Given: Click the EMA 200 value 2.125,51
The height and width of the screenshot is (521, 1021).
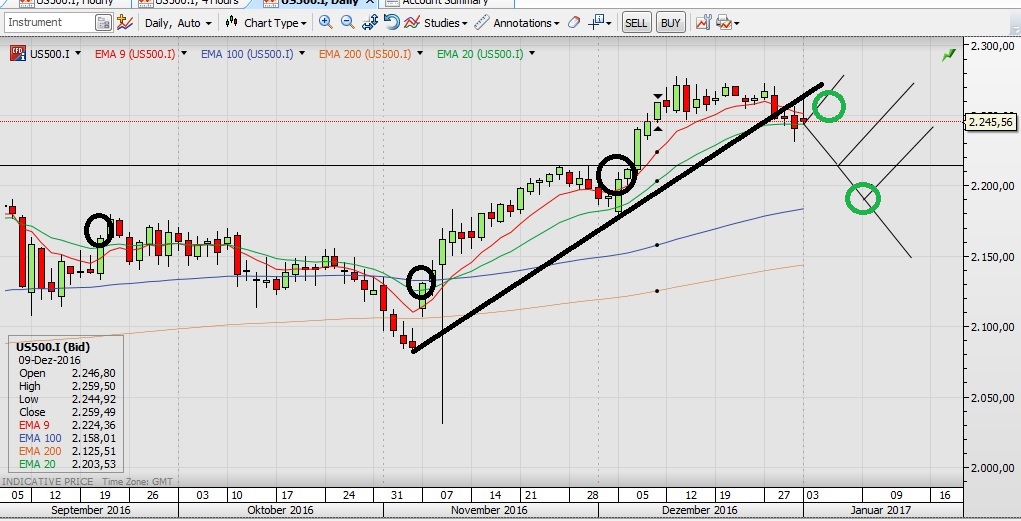Looking at the screenshot, I should tap(94, 451).
